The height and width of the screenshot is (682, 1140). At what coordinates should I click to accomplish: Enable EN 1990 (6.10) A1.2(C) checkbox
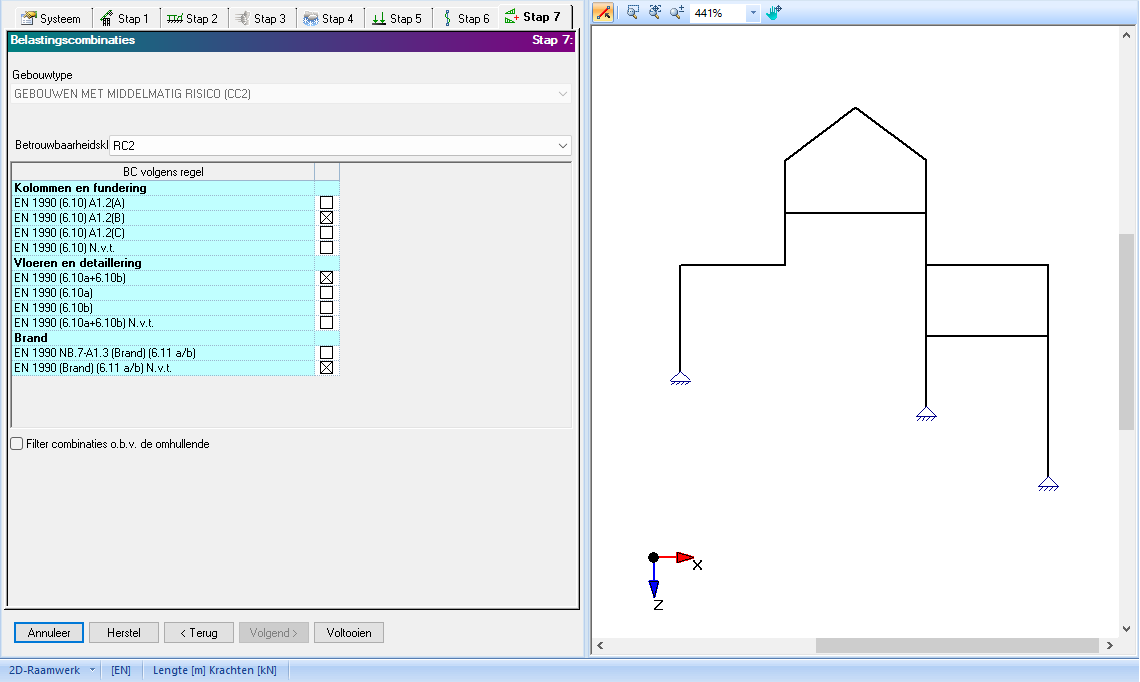tap(326, 233)
